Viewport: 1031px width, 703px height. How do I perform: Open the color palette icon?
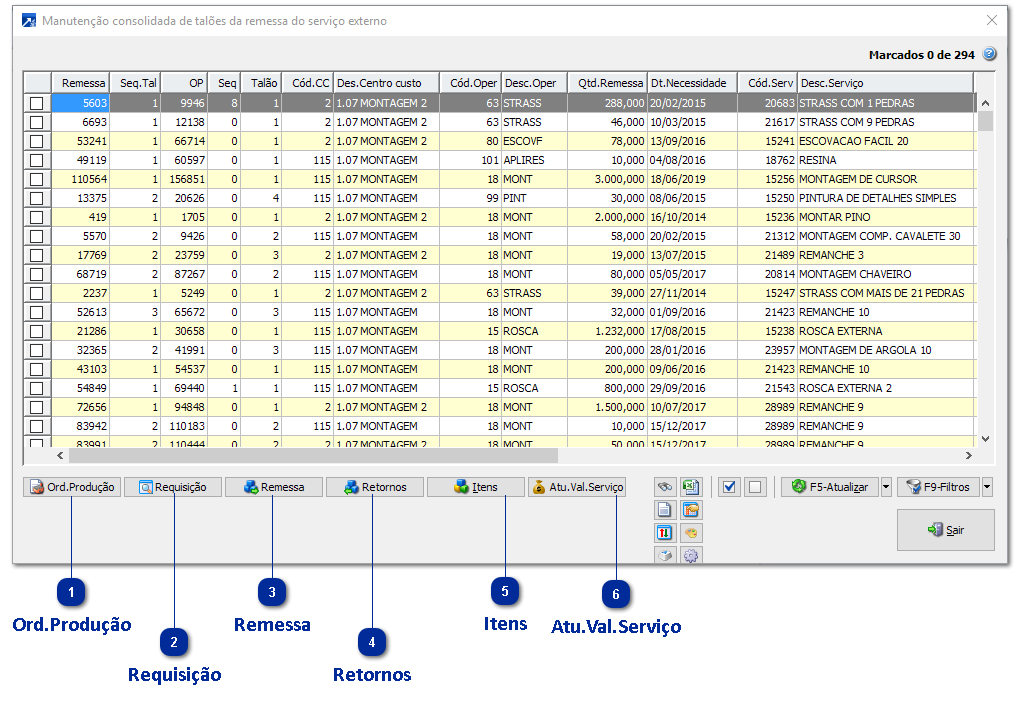tap(691, 532)
